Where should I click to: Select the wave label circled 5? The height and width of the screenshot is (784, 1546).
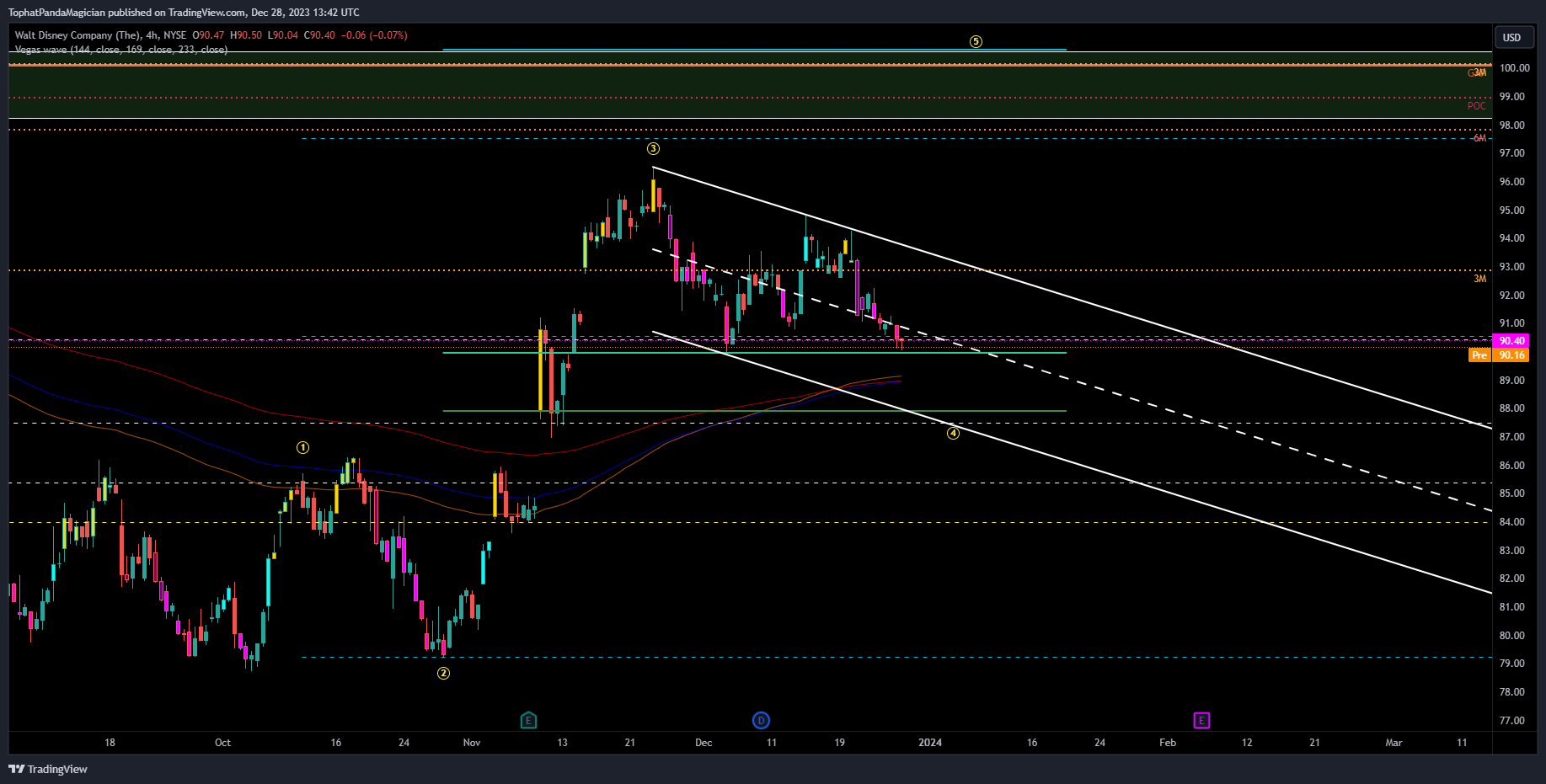pyautogui.click(x=976, y=41)
